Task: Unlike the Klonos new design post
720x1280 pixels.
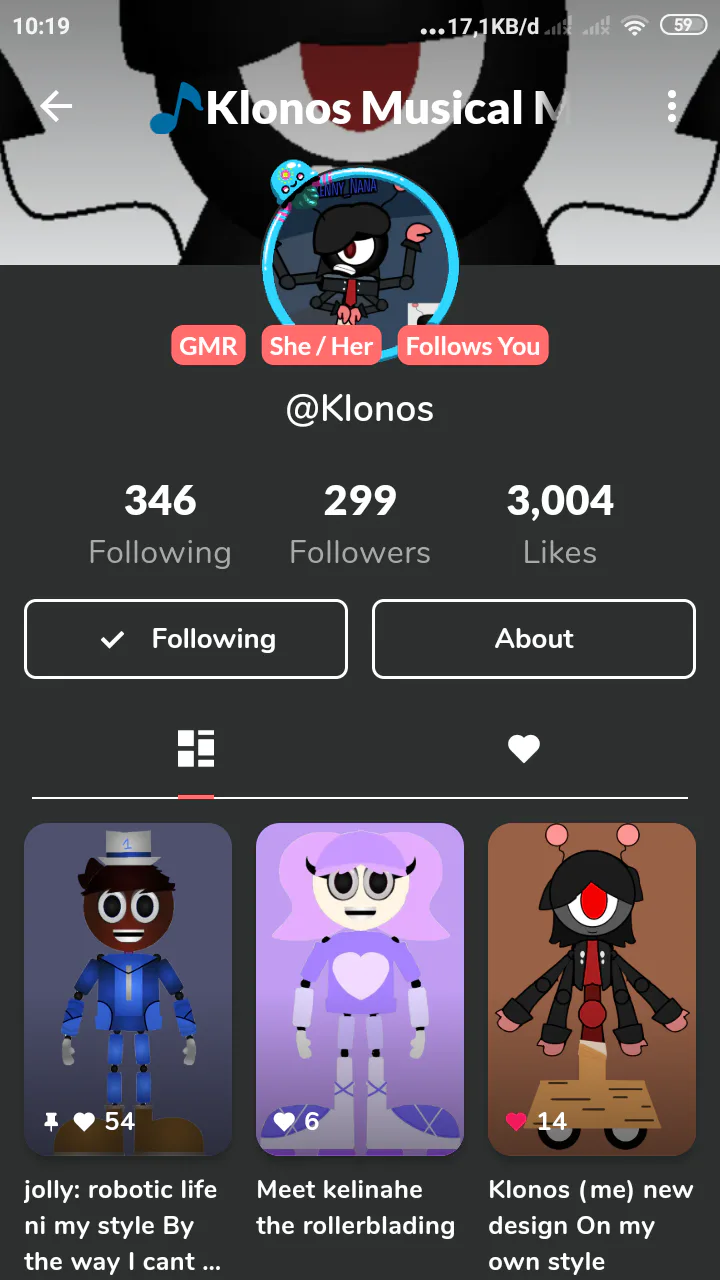Action: tap(516, 1122)
